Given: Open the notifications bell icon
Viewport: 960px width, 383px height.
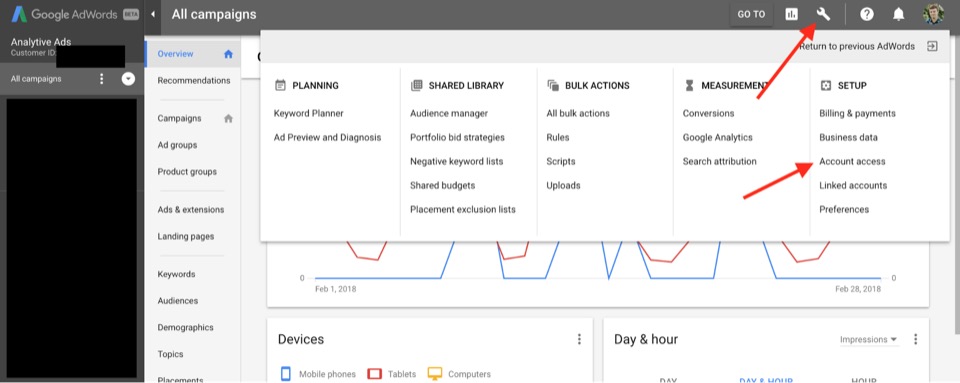Looking at the screenshot, I should click(898, 14).
